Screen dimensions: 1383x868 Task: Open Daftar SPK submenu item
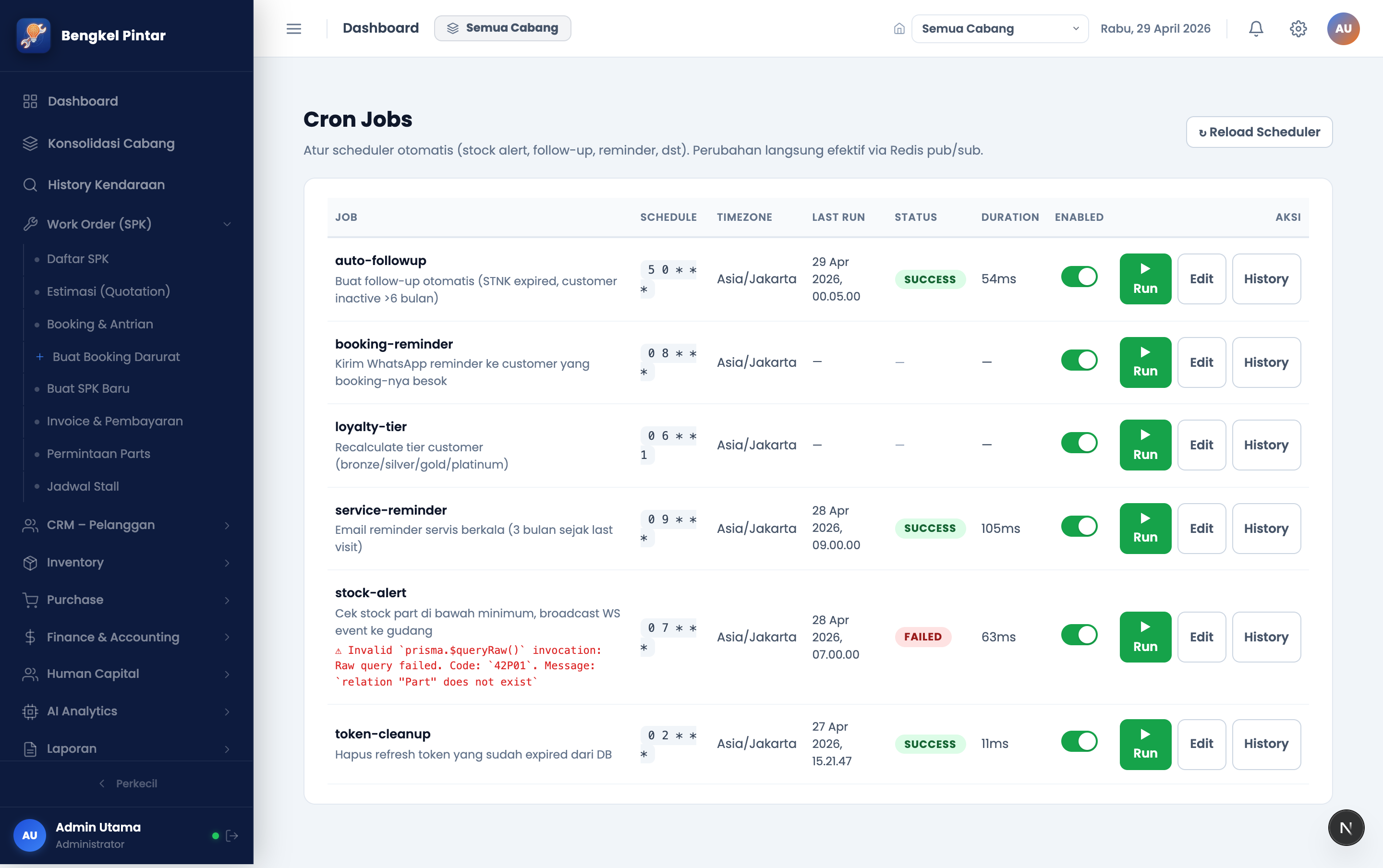point(77,259)
